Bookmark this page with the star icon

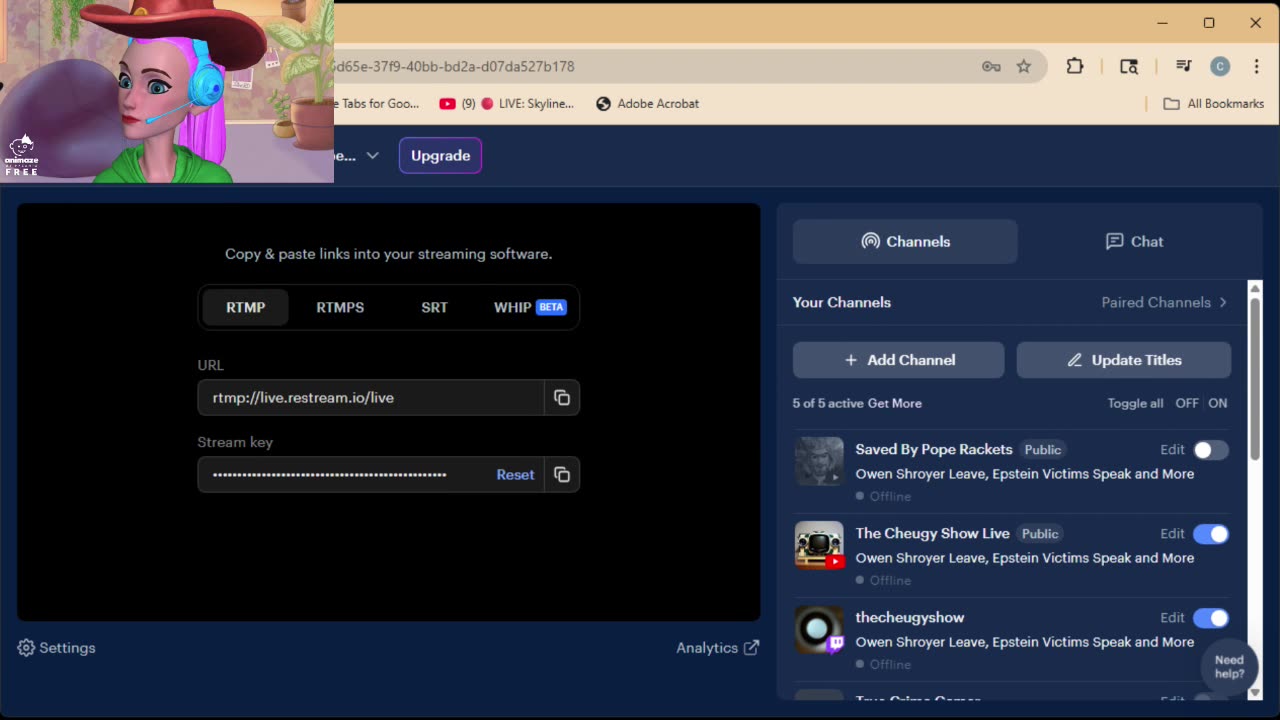pyautogui.click(x=1024, y=66)
